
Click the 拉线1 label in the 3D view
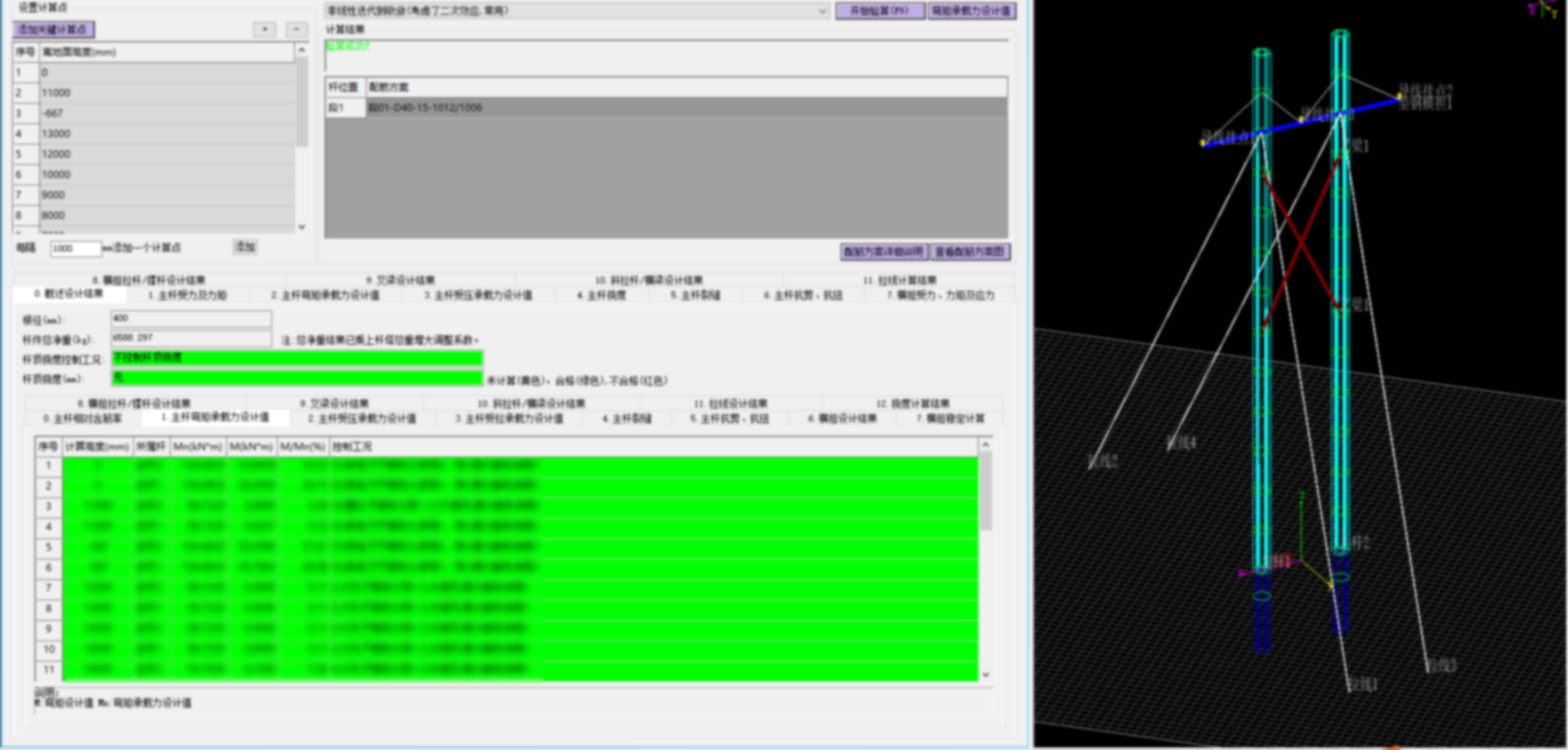point(1362,684)
